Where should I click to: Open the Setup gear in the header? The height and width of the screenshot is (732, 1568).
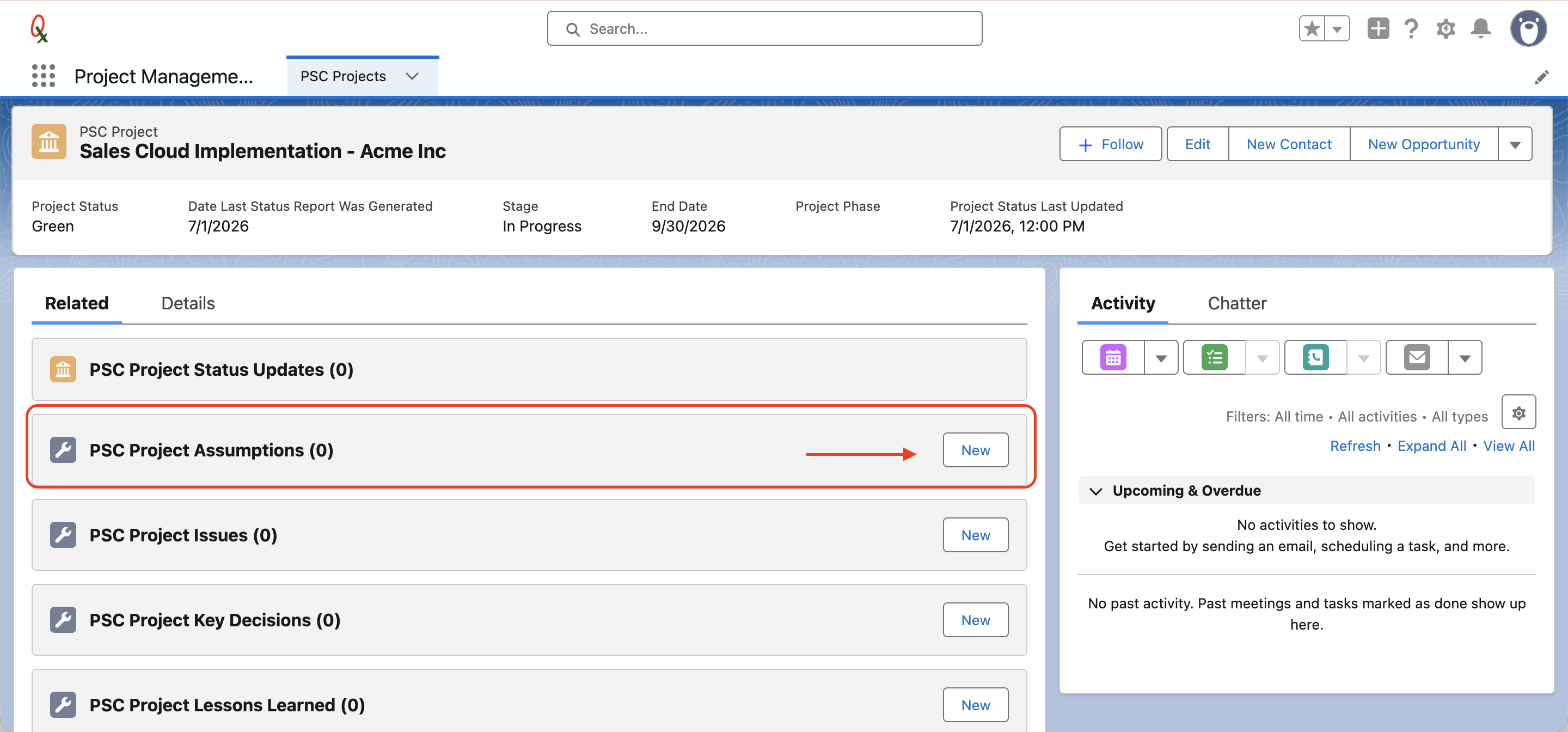pos(1445,29)
